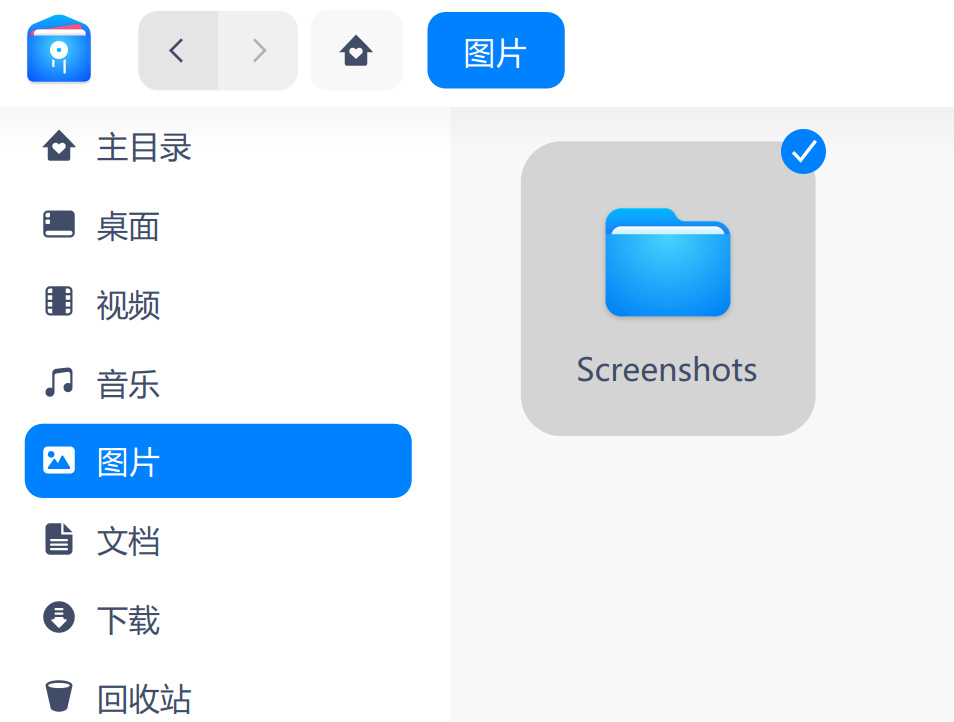The height and width of the screenshot is (722, 954).
Task: Click the 主目录 house icon in sidebar
Action: click(59, 147)
